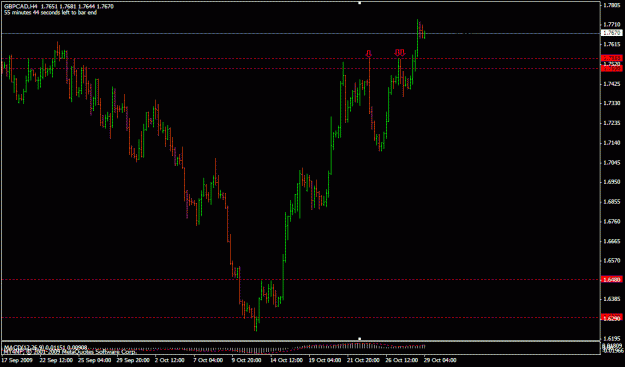This screenshot has width=625, height=367.
Task: Click the 1.6855 price scale label
Action: (613, 202)
